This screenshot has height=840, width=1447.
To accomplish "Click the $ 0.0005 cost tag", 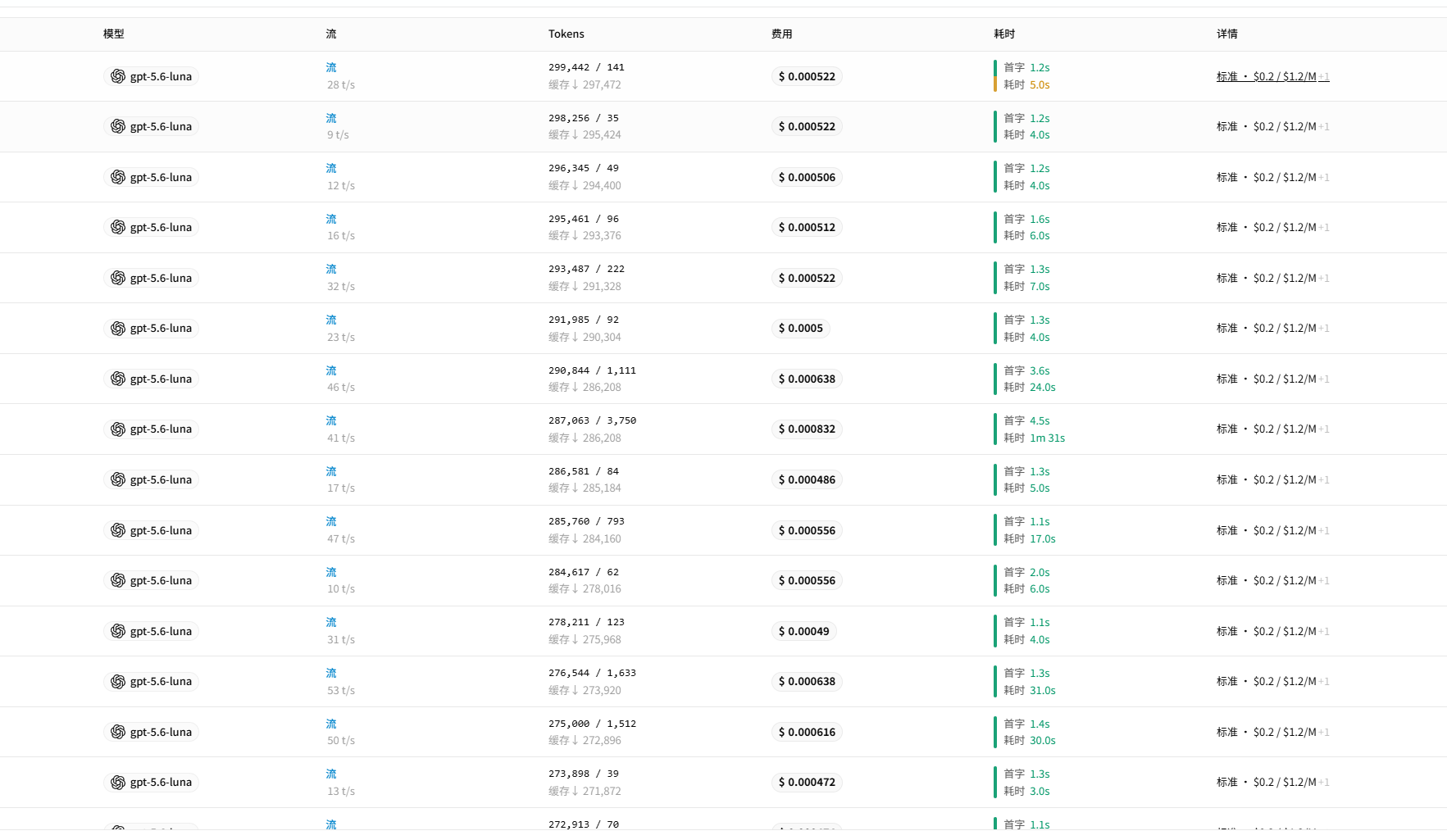I will point(801,328).
